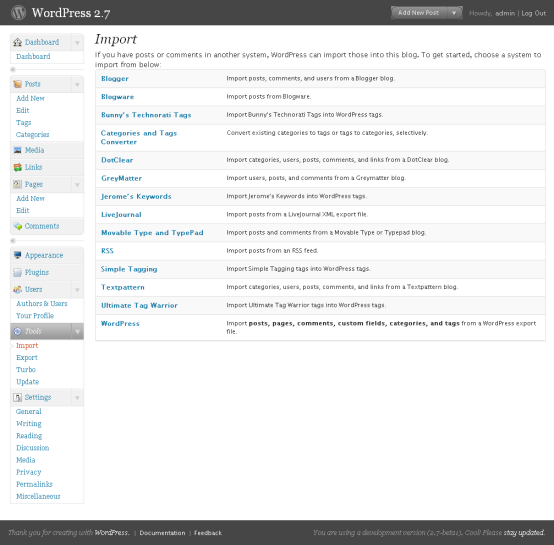Open Authors & Users page
The height and width of the screenshot is (545, 554).
[x=42, y=303]
